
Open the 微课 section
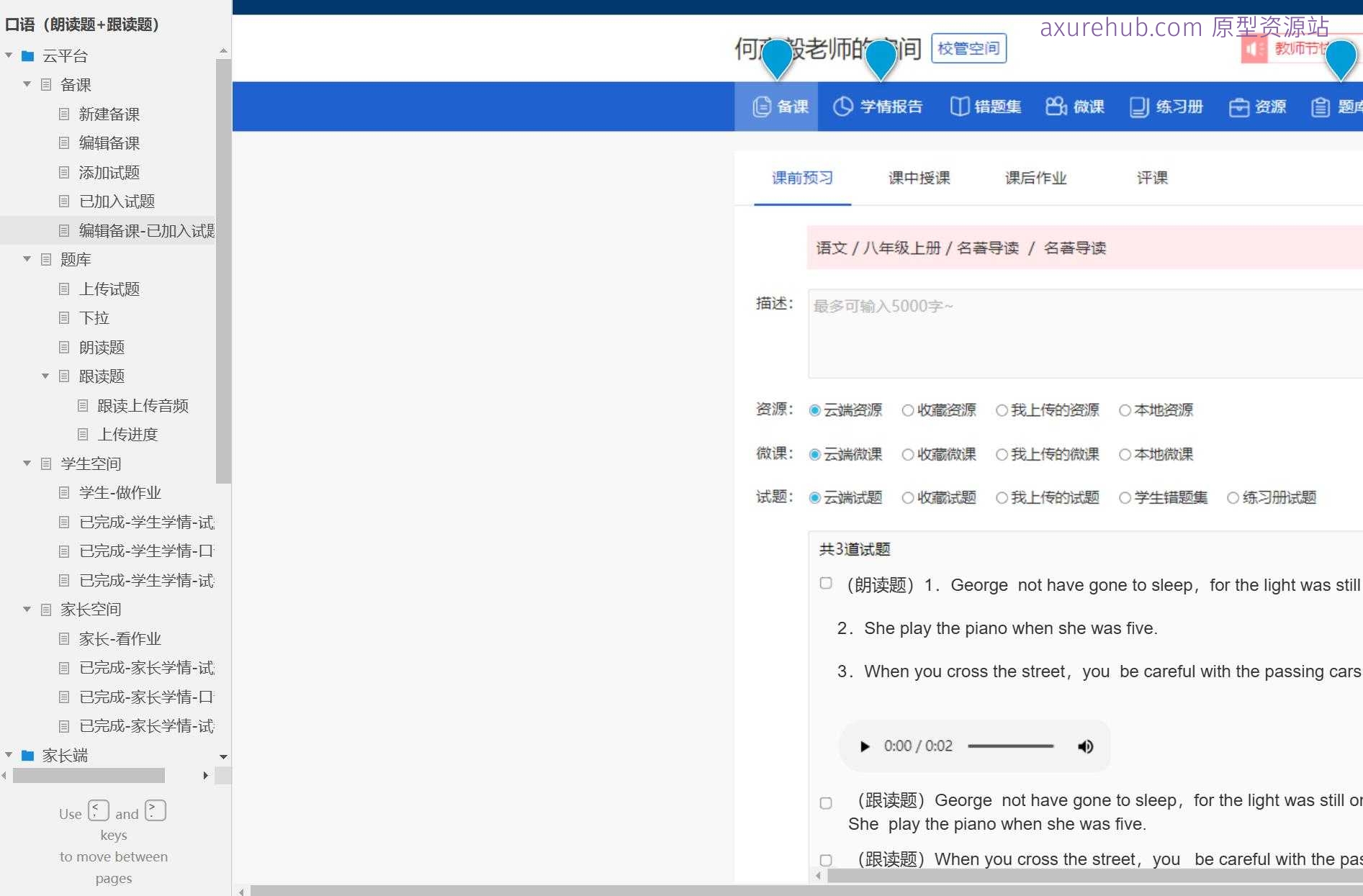[x=1074, y=107]
